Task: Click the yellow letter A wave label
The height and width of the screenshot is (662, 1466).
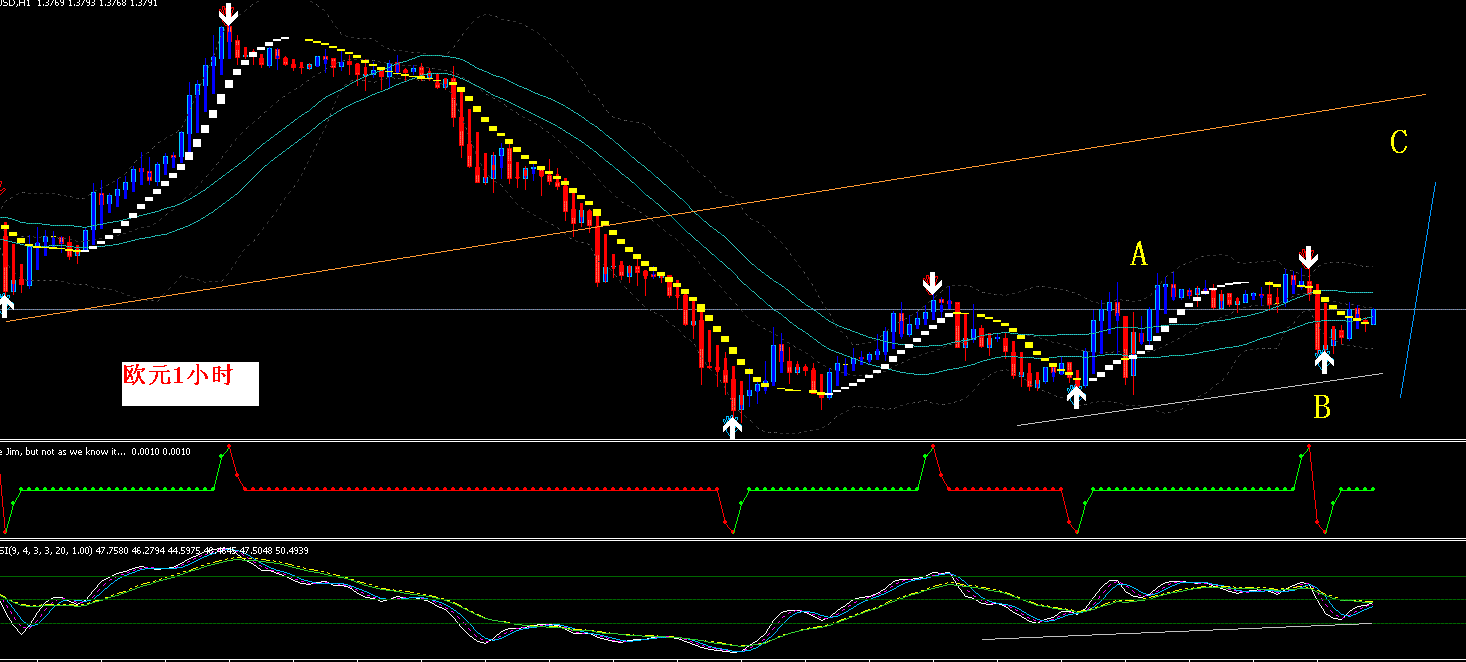Action: [x=1139, y=255]
